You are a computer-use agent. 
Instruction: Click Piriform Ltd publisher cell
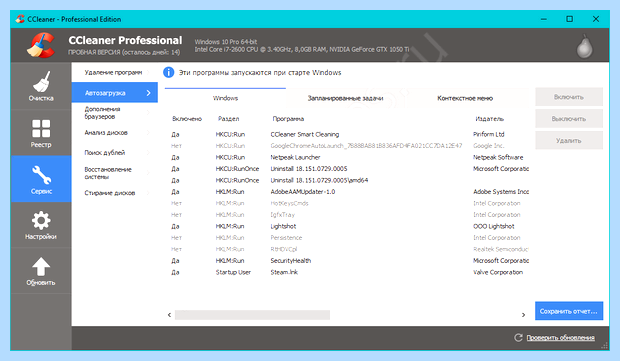click(489, 134)
